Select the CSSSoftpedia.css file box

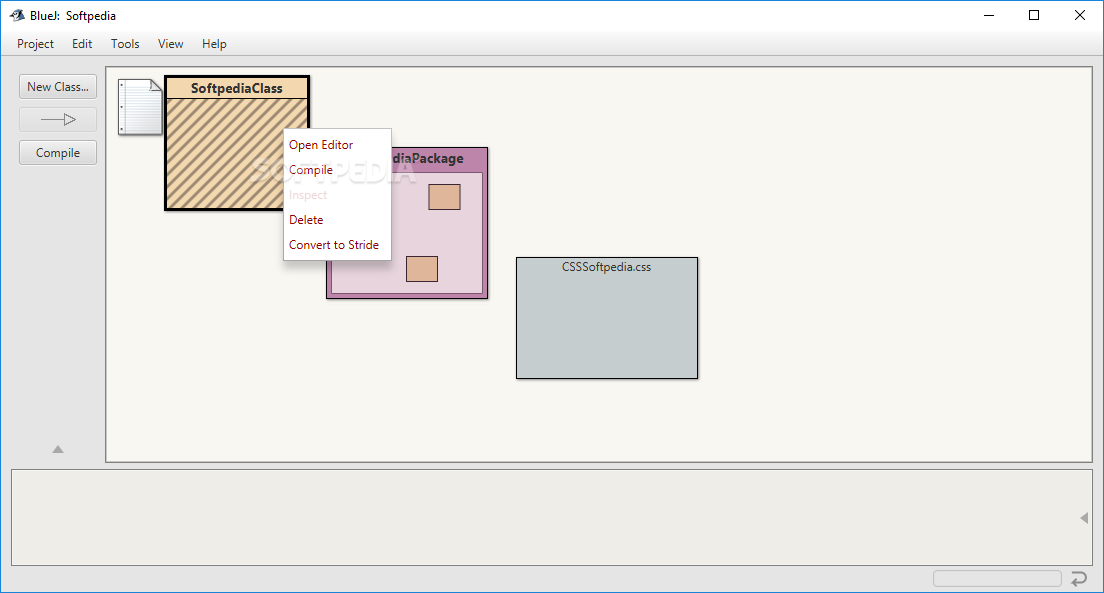click(607, 318)
